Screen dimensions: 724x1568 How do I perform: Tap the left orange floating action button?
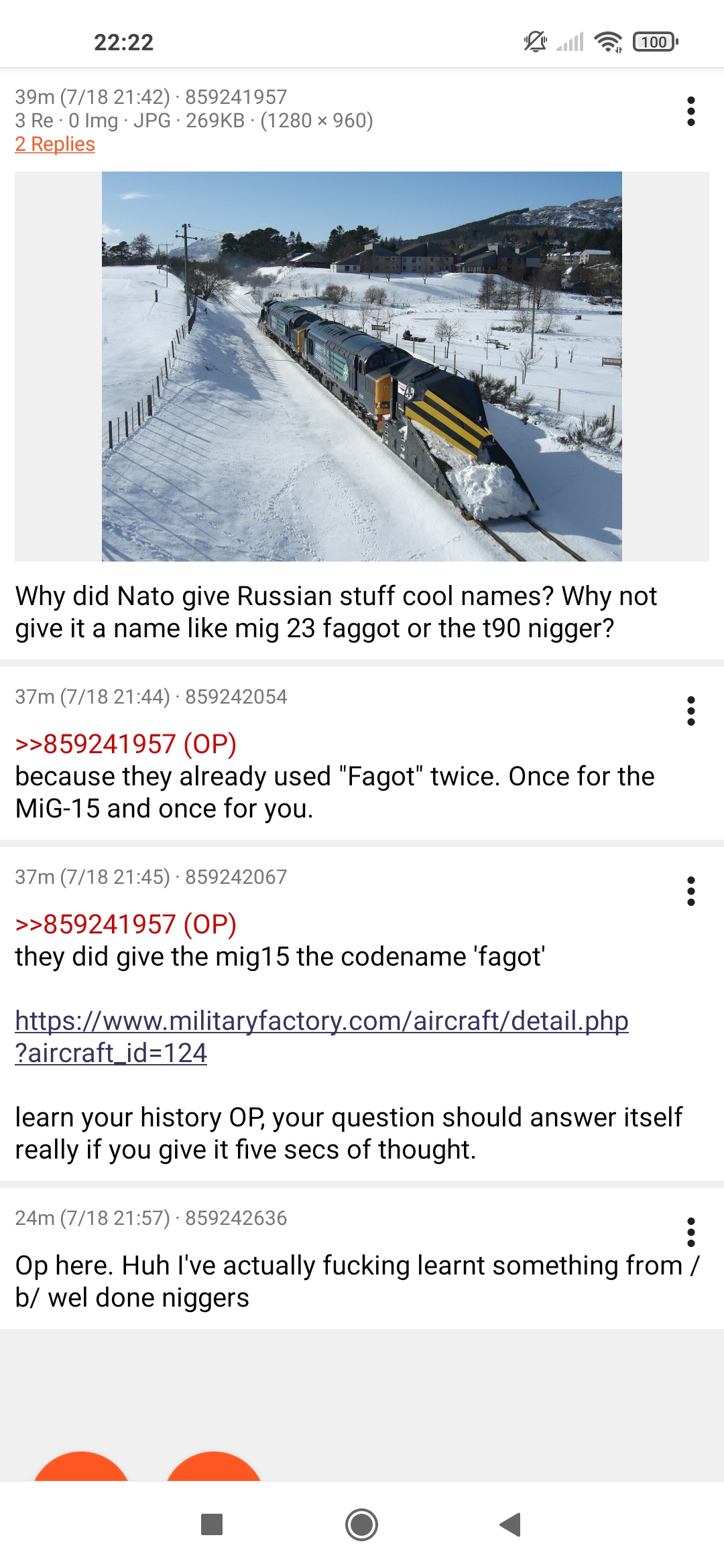point(81,1466)
